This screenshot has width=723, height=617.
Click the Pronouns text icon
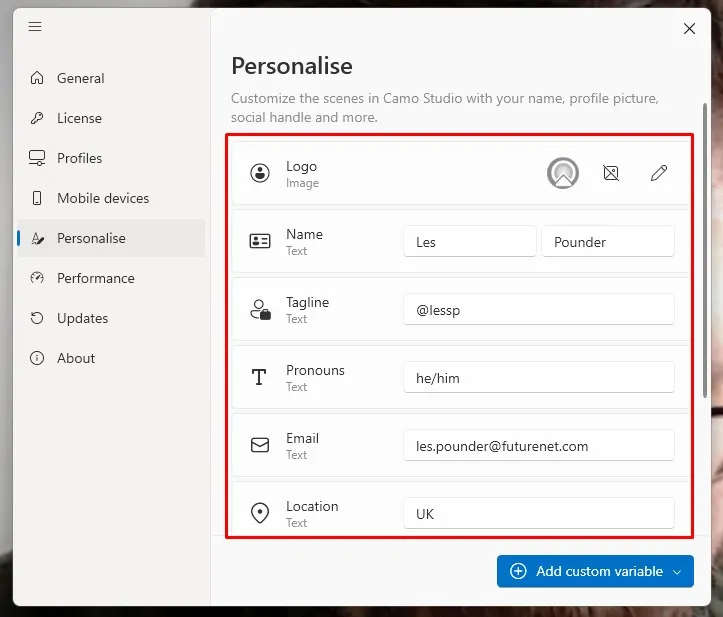pos(260,377)
